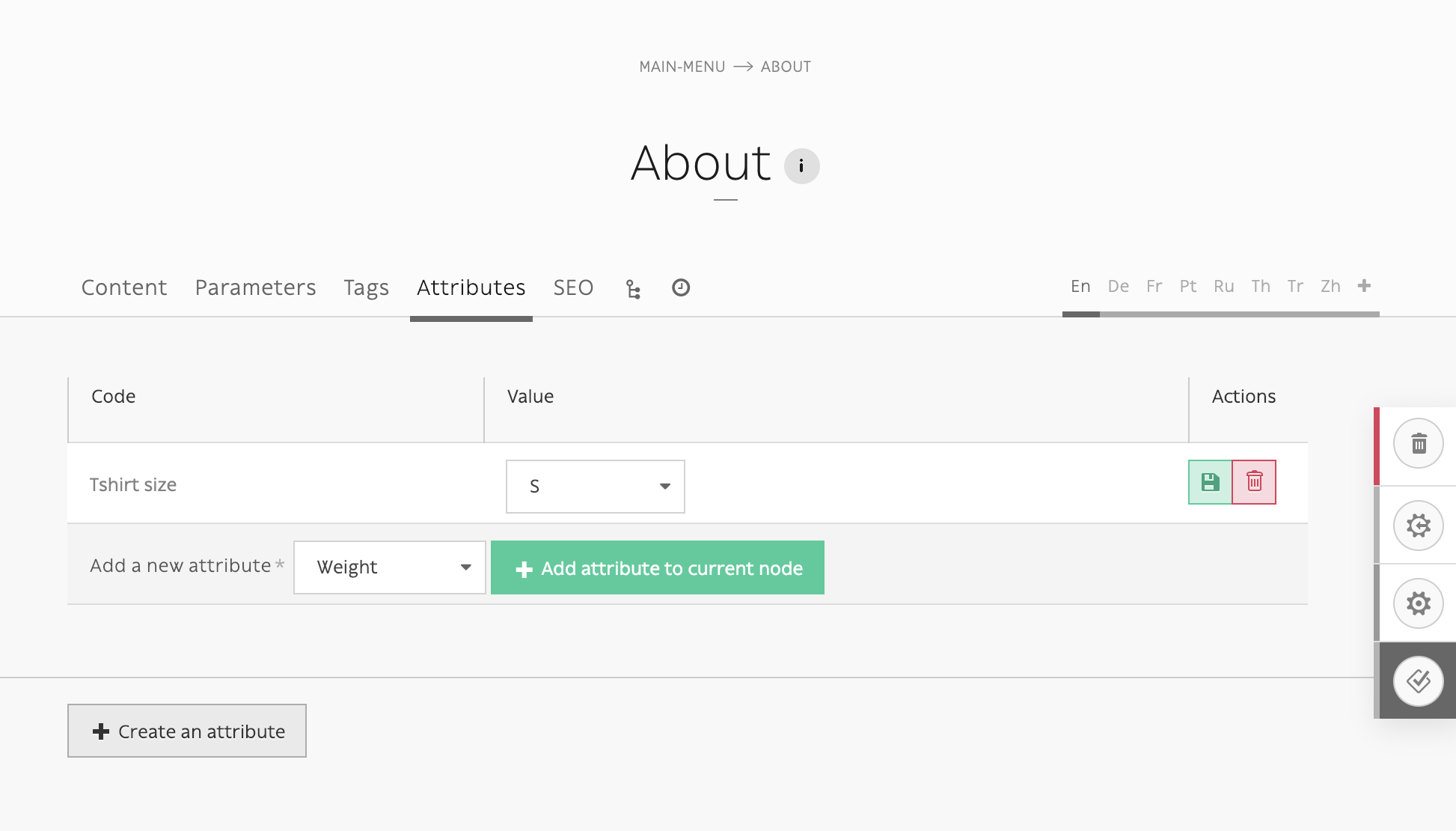
Task: Save the Tshirt size attribute value
Action: 1210,482
